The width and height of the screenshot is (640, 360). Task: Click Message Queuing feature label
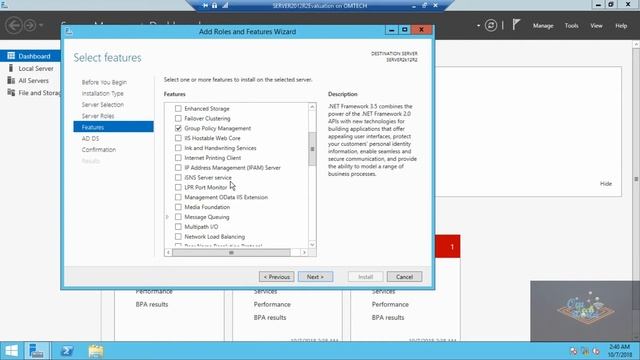coord(207,217)
